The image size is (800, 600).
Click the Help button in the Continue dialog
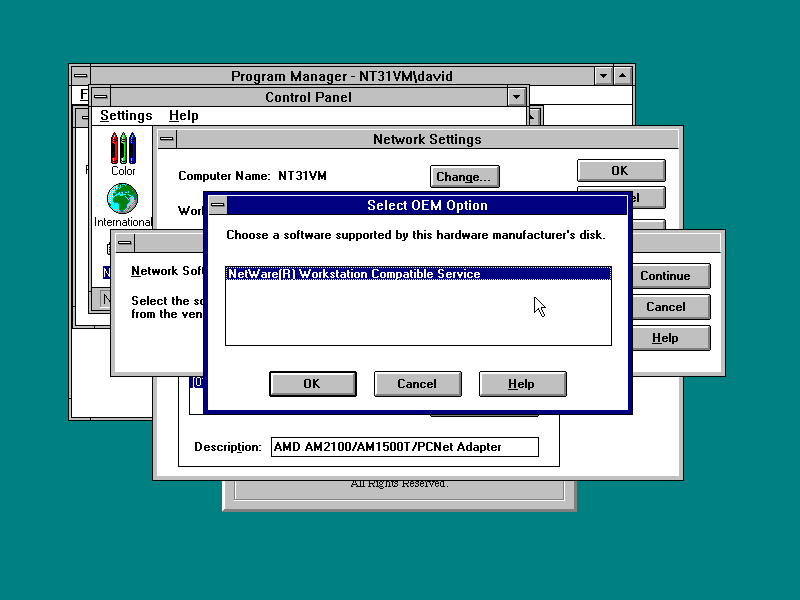[671, 338]
